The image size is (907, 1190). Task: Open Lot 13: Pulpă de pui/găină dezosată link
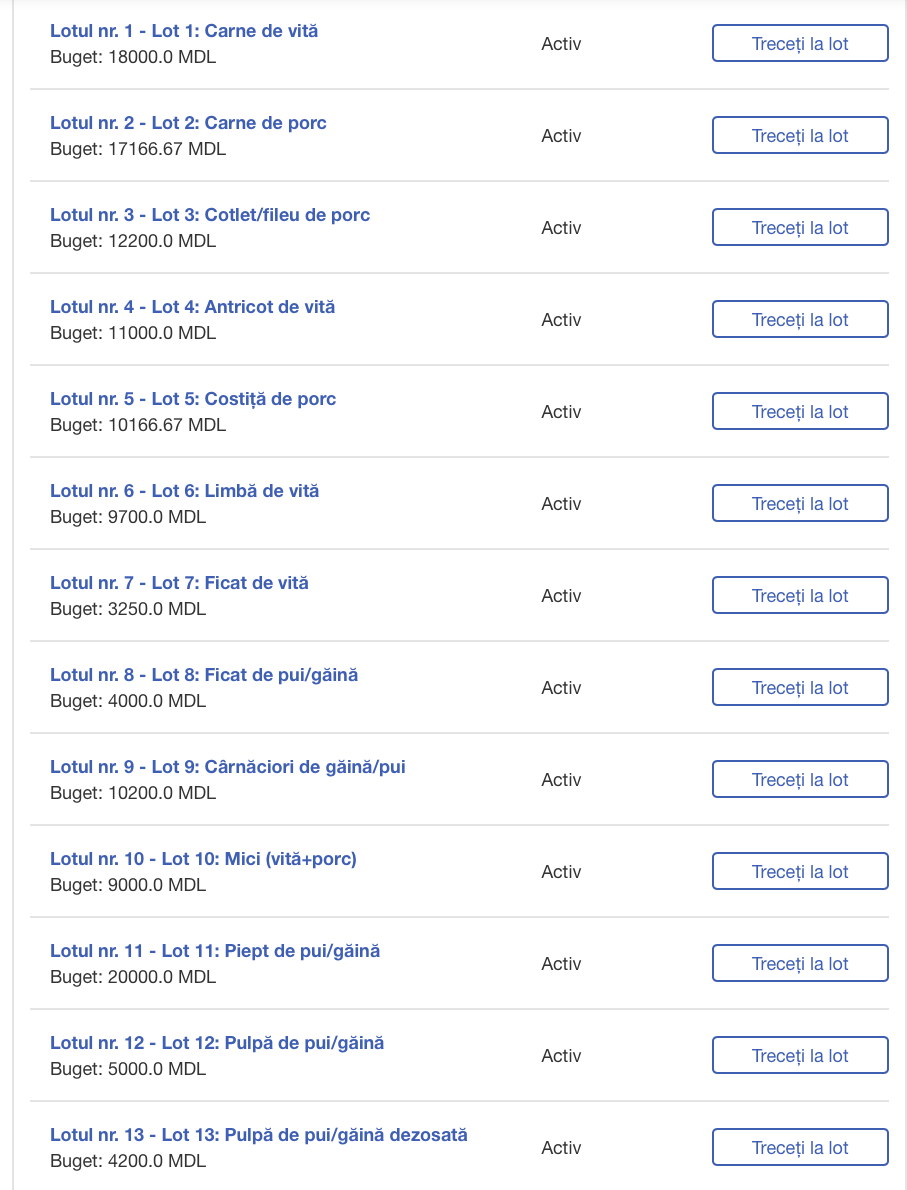pyautogui.click(x=259, y=1135)
